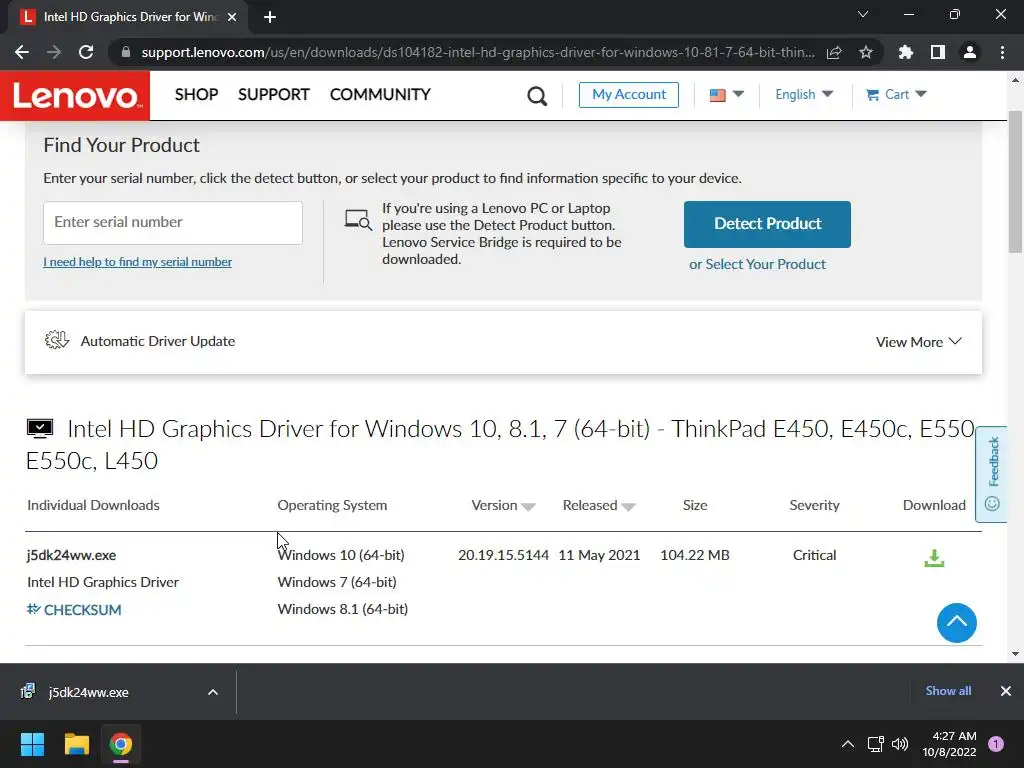Open the country flag dropdown
The height and width of the screenshot is (768, 1024).
[727, 95]
